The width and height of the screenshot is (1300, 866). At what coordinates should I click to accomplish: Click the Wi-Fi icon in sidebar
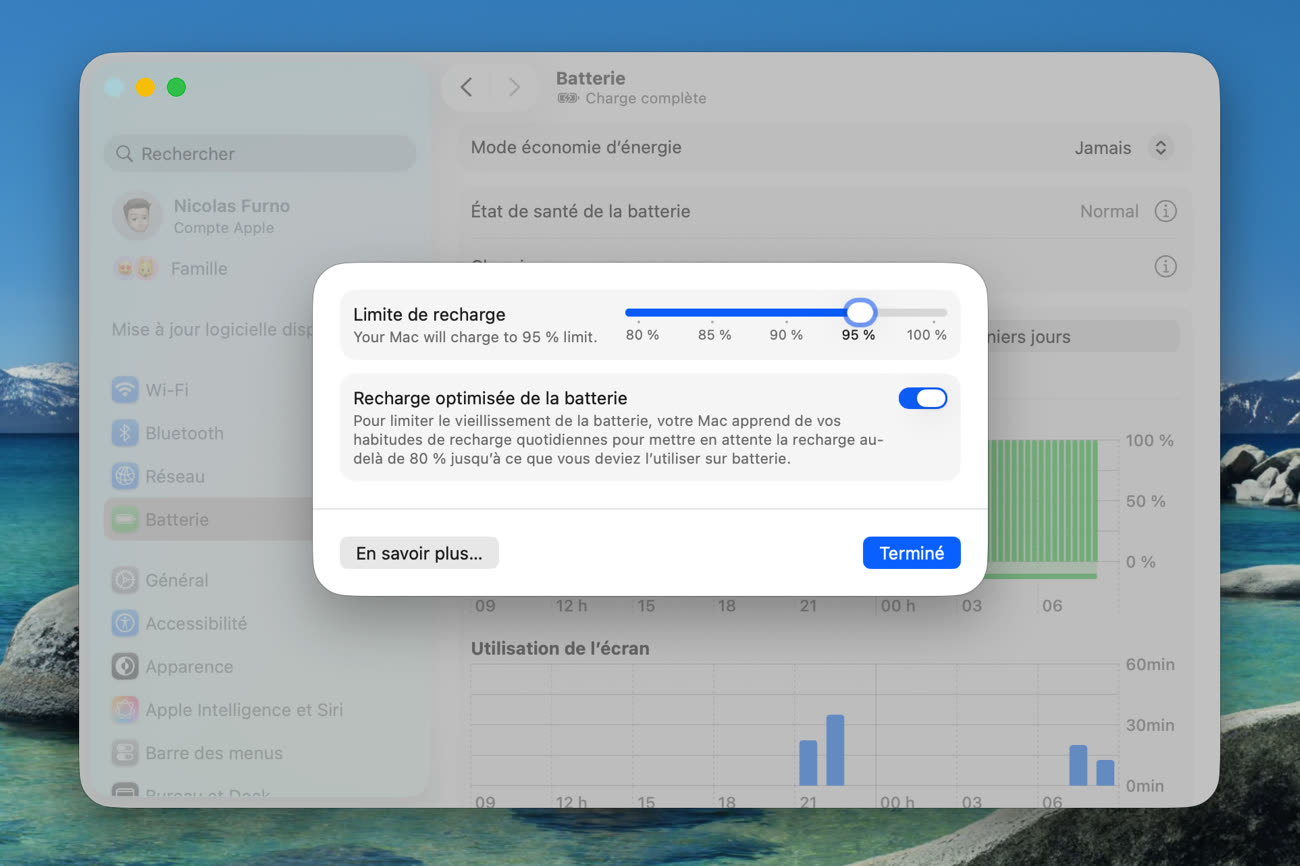point(125,390)
